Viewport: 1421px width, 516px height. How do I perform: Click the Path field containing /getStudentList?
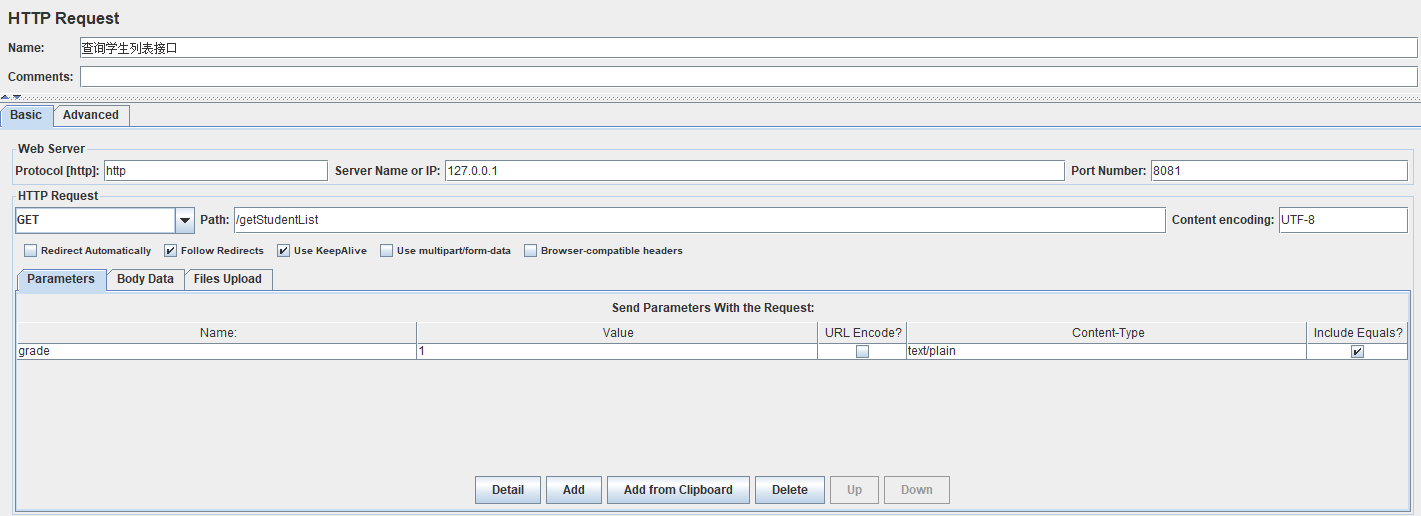coord(698,220)
